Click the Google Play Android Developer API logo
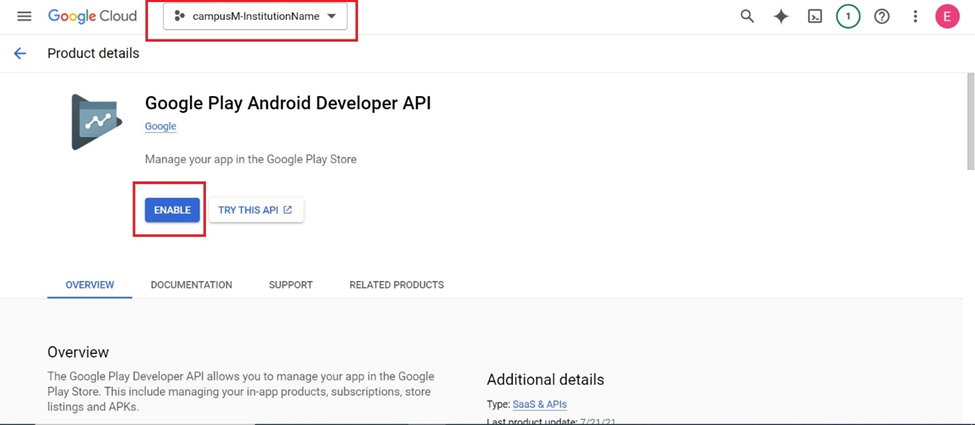975x425 pixels. [x=96, y=122]
